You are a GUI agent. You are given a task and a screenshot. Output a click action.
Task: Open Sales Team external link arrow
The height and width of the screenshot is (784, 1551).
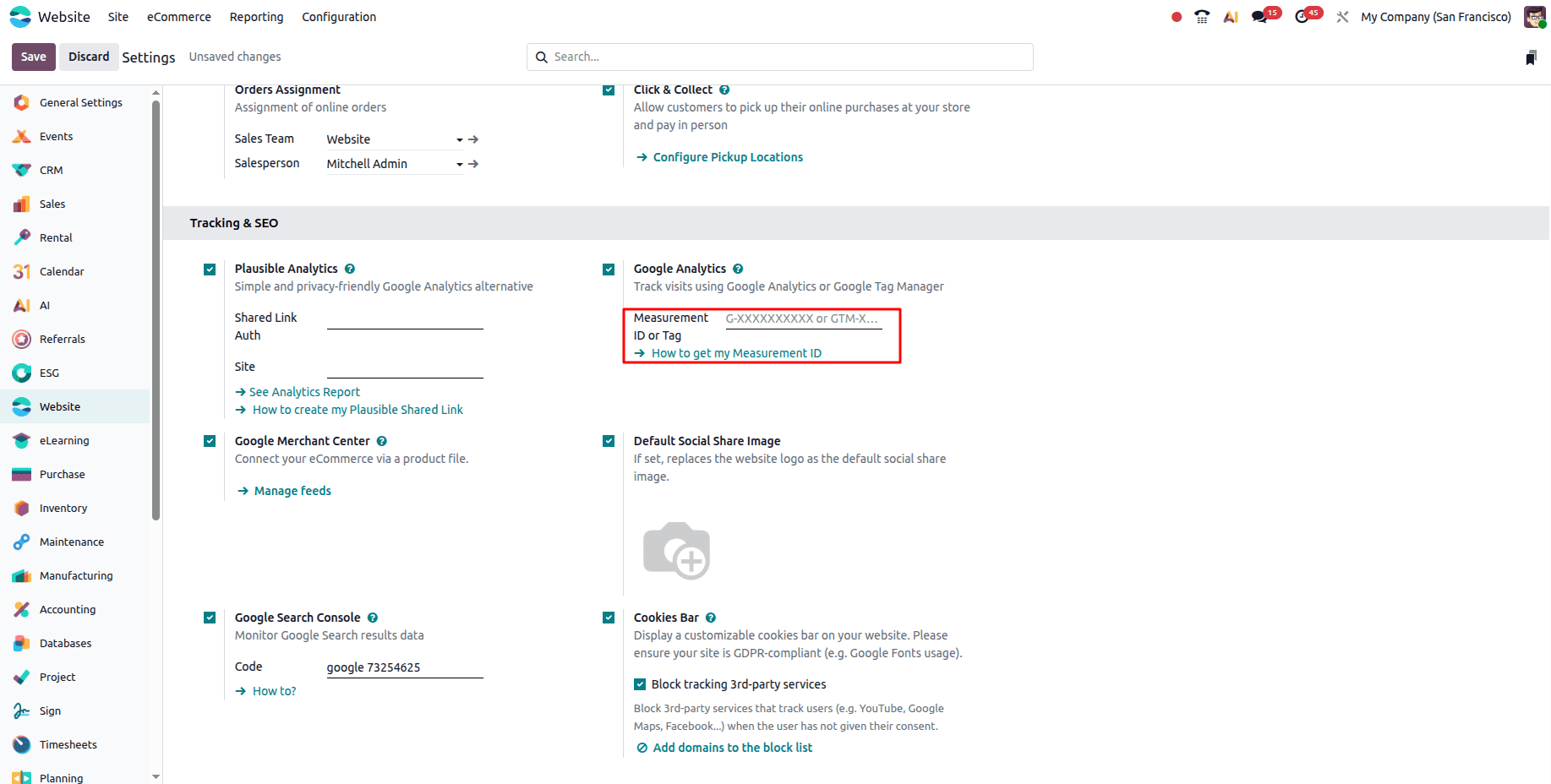click(473, 139)
